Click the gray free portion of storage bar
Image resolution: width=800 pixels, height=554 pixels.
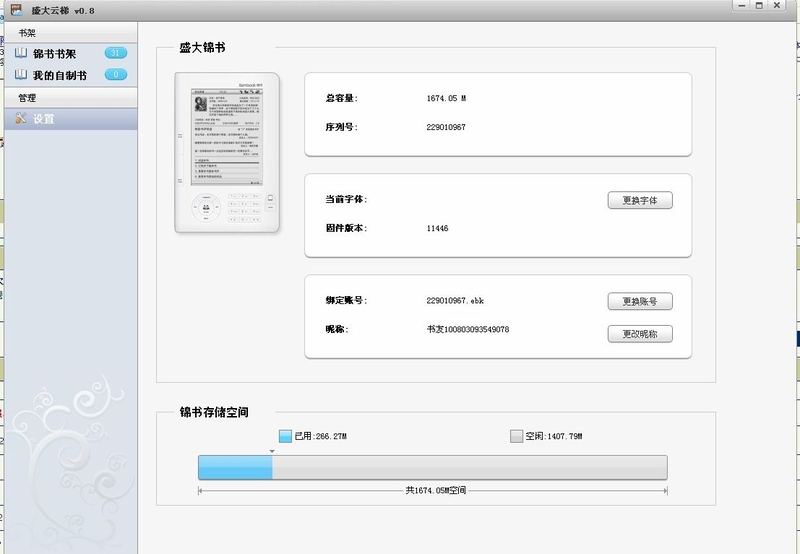pyautogui.click(x=470, y=468)
